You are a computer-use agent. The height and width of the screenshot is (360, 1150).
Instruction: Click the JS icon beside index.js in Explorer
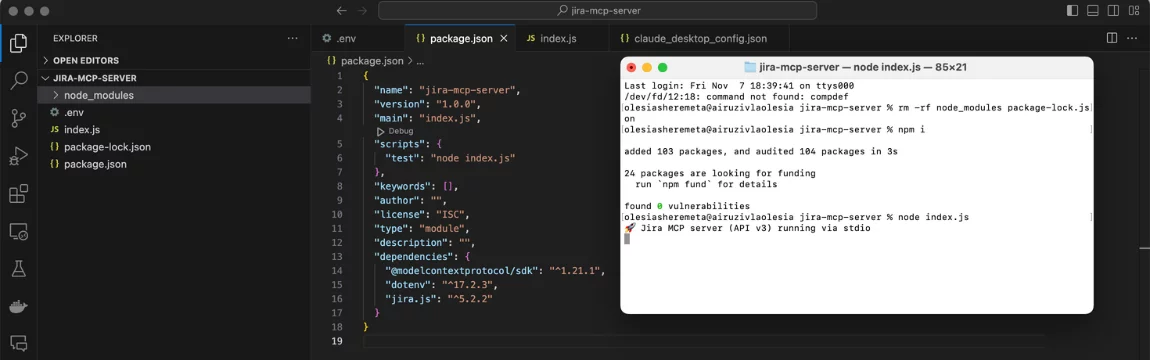[x=54, y=130]
